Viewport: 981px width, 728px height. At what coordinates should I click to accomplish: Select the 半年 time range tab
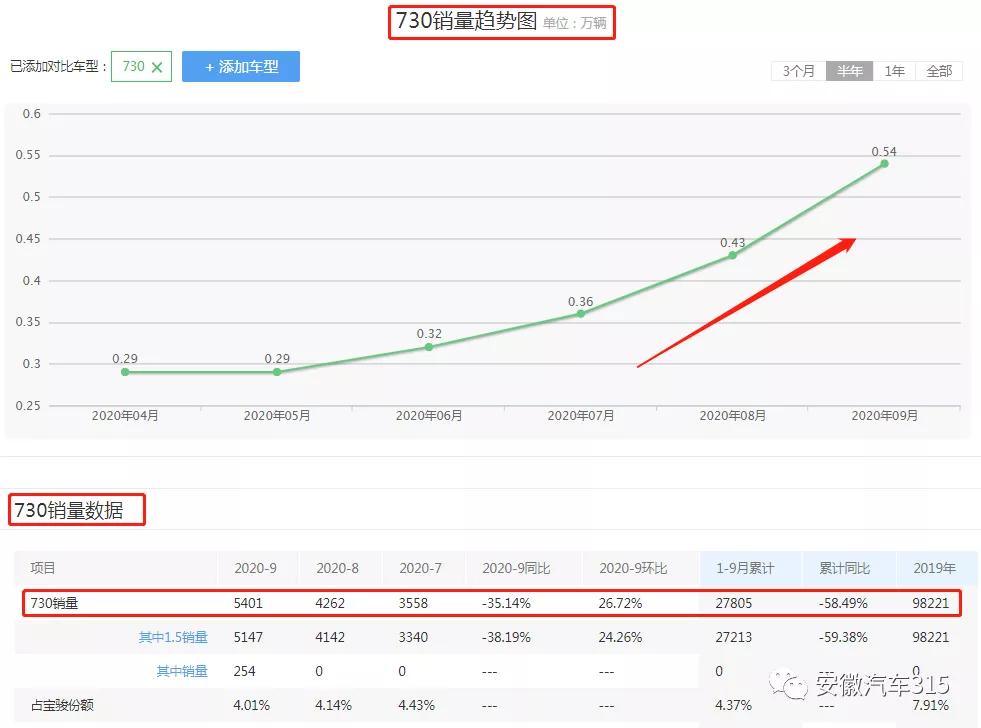tap(849, 71)
